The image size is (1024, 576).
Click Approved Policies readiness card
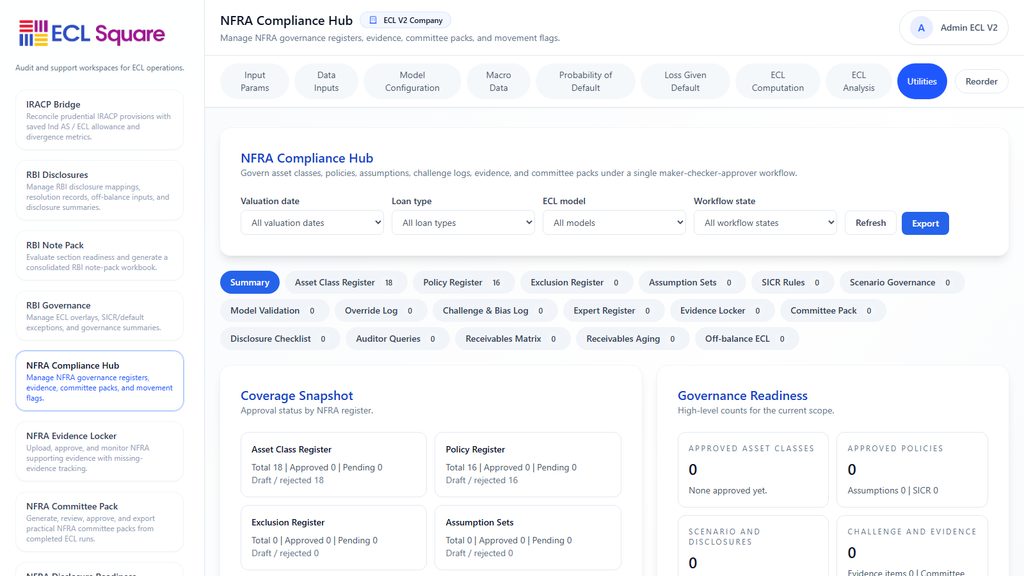[x=912, y=470]
